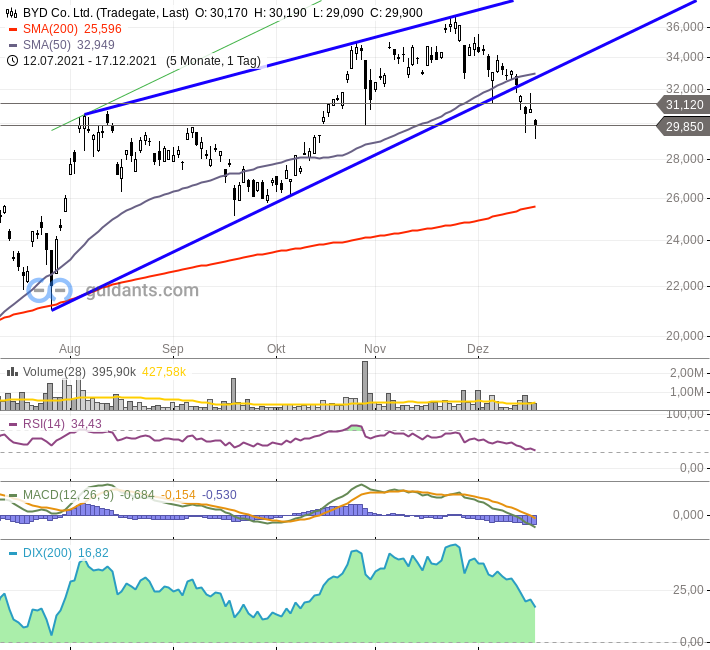Click the 25,00 DIX axis label
The width and height of the screenshot is (710, 650).
[688, 590]
